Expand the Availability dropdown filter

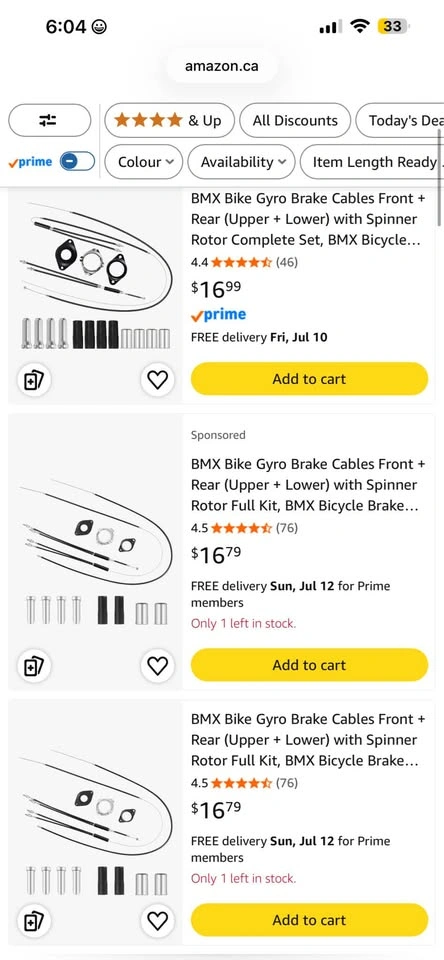click(x=241, y=162)
